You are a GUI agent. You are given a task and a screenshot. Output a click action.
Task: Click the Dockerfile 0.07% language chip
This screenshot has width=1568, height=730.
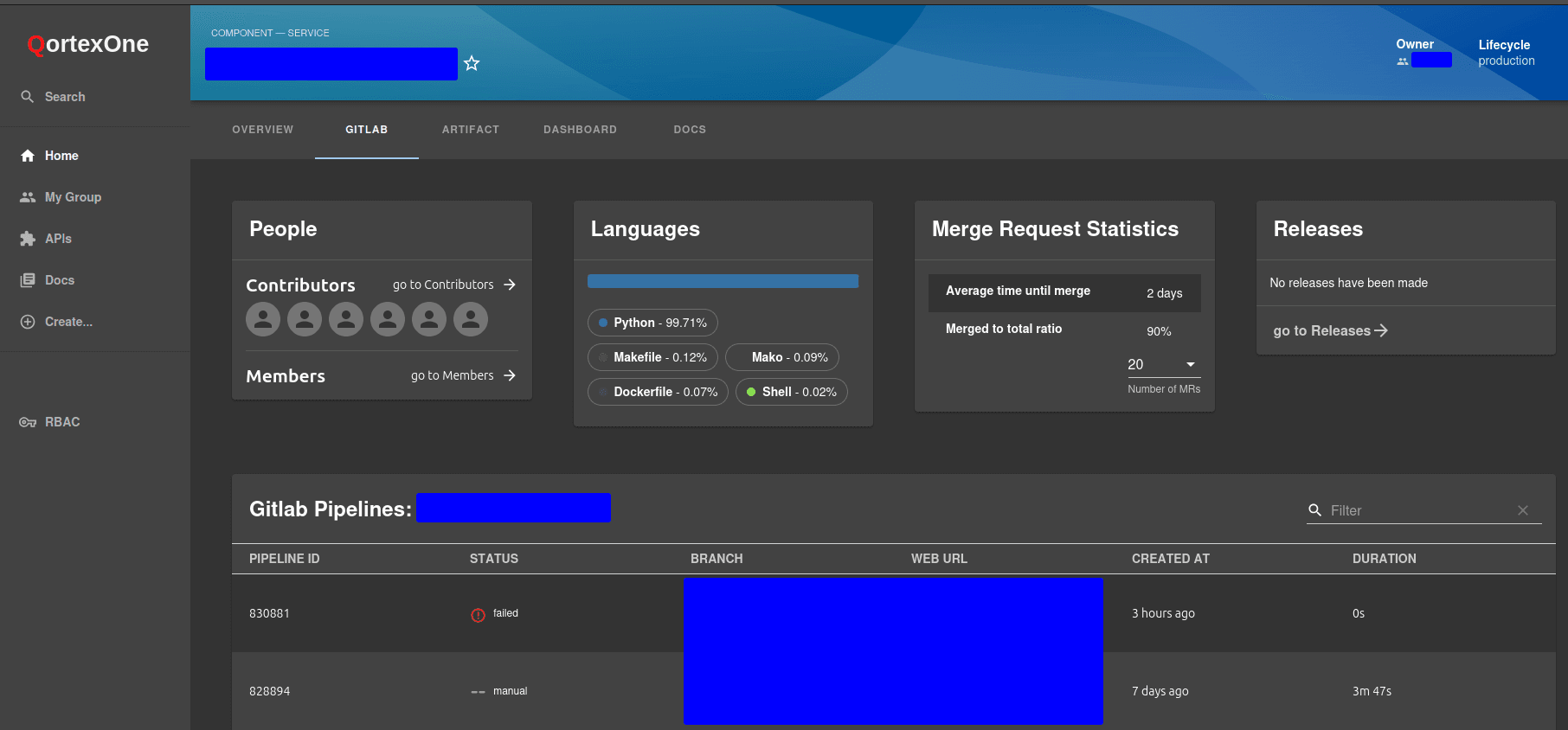[658, 392]
